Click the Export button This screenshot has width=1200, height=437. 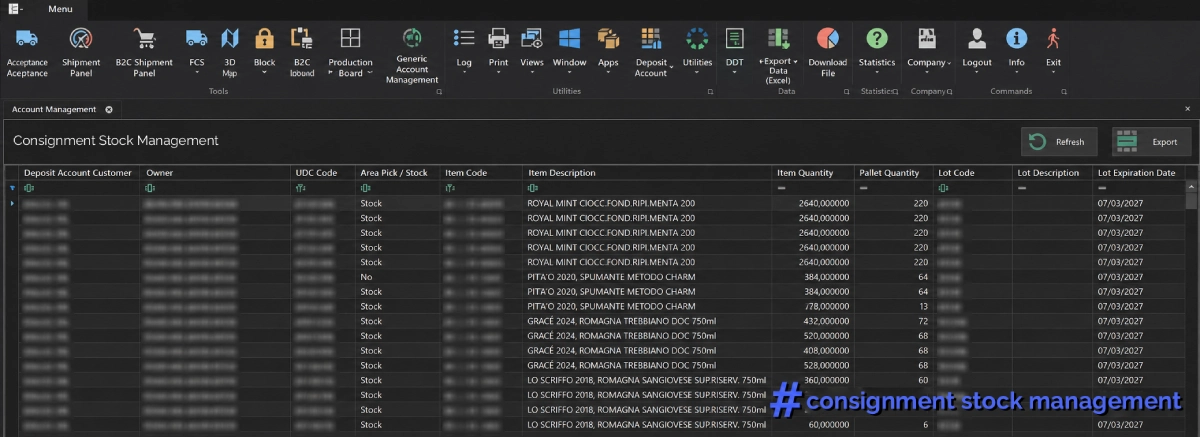point(1151,142)
